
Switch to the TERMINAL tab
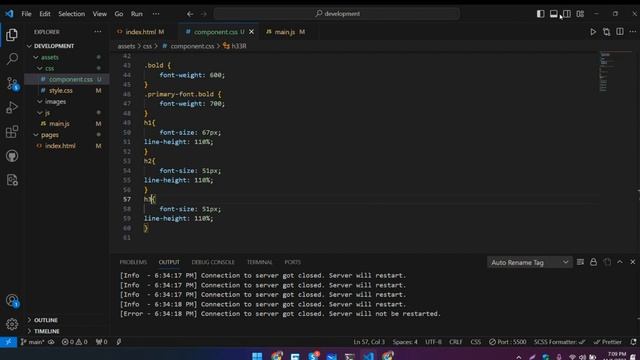(x=260, y=262)
